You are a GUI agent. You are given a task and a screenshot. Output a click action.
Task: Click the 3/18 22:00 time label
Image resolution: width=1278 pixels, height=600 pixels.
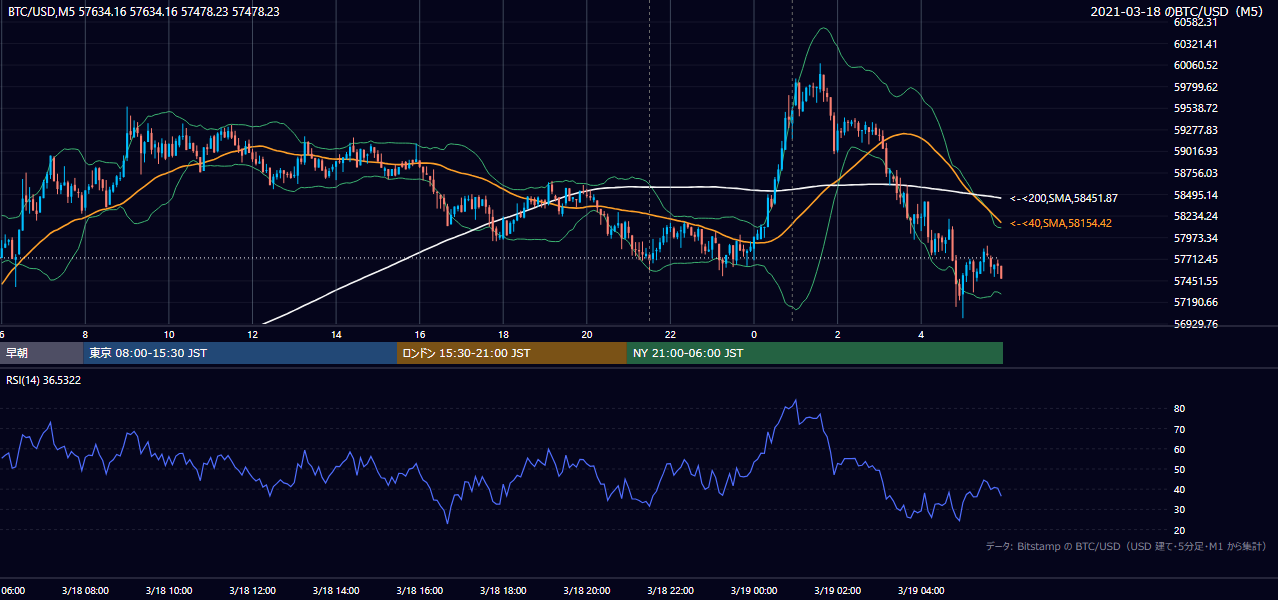click(x=670, y=591)
